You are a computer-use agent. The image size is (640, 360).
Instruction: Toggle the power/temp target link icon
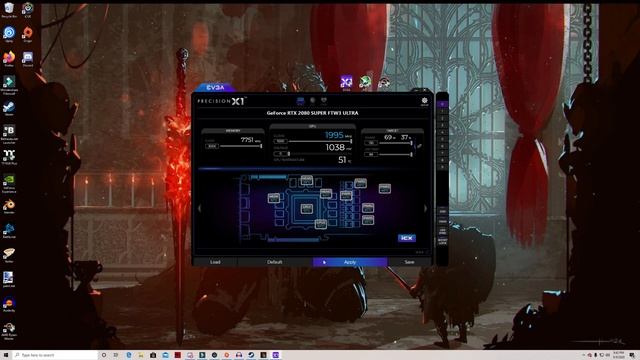click(419, 146)
